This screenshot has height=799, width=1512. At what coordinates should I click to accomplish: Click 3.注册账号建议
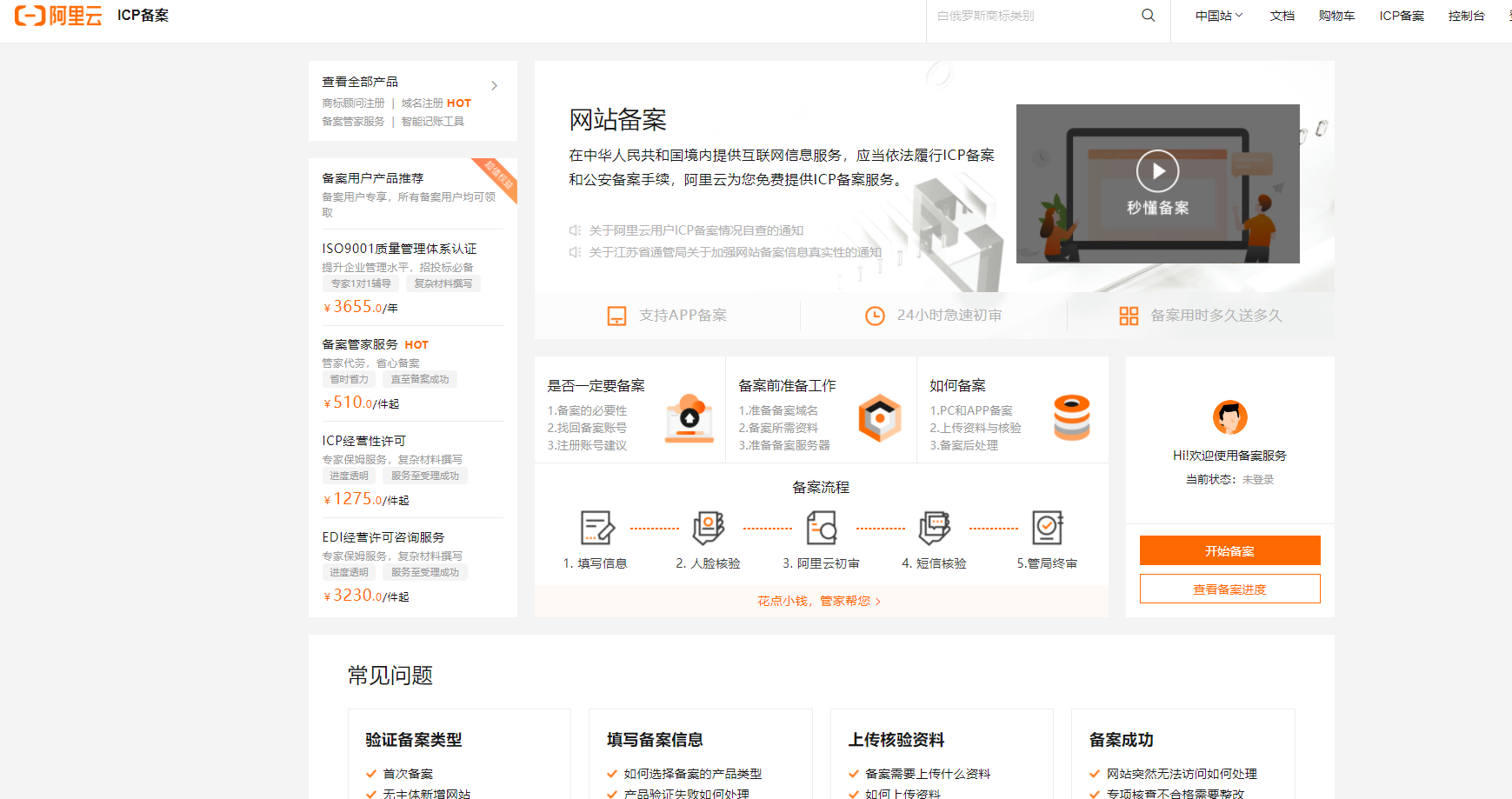tap(587, 445)
